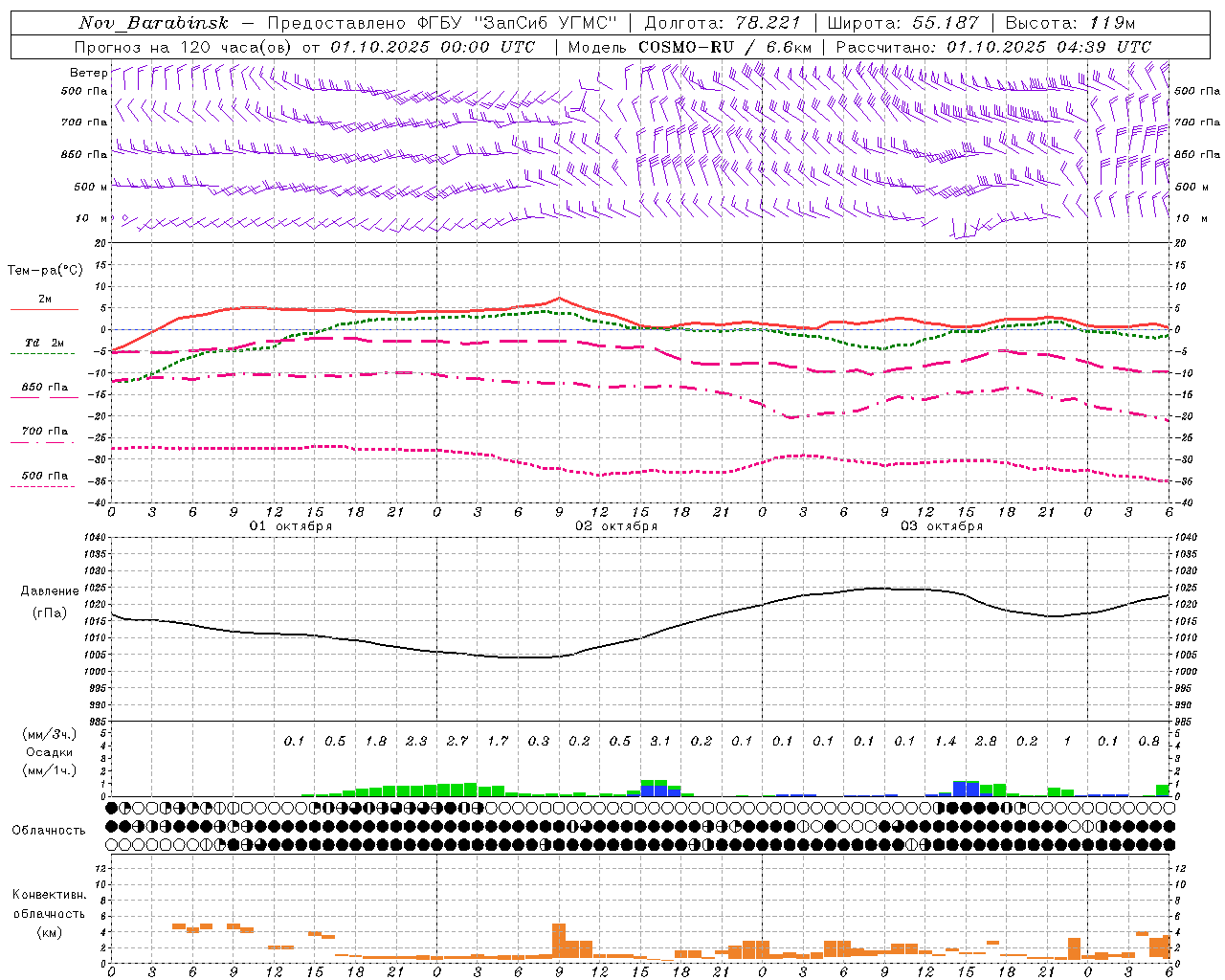Click the '02 октября' date label

tap(616, 526)
